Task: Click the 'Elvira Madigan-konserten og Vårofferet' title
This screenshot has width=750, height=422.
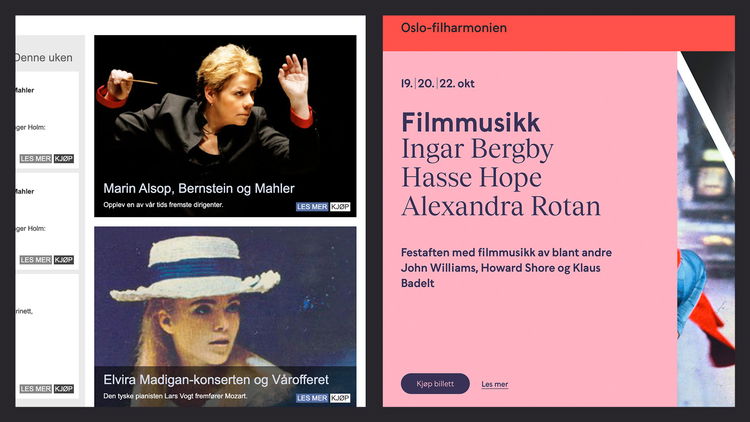Action: click(216, 380)
